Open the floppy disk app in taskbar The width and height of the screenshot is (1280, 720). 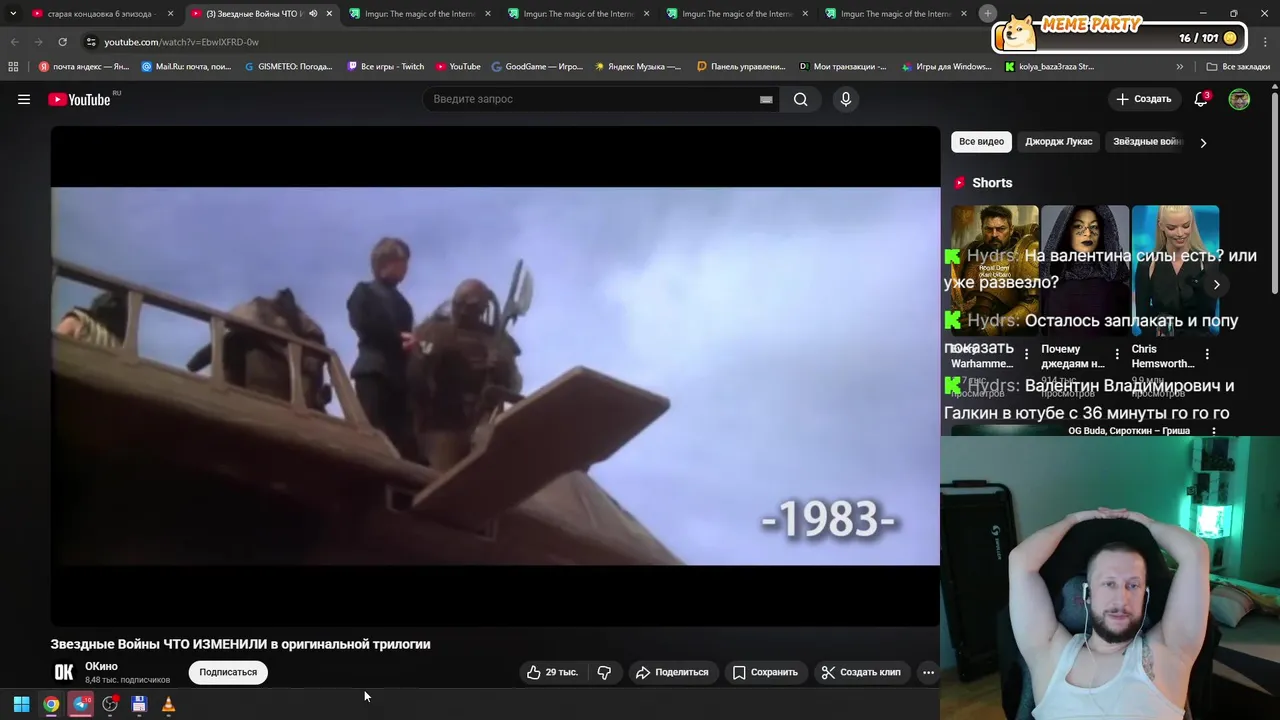[139, 704]
